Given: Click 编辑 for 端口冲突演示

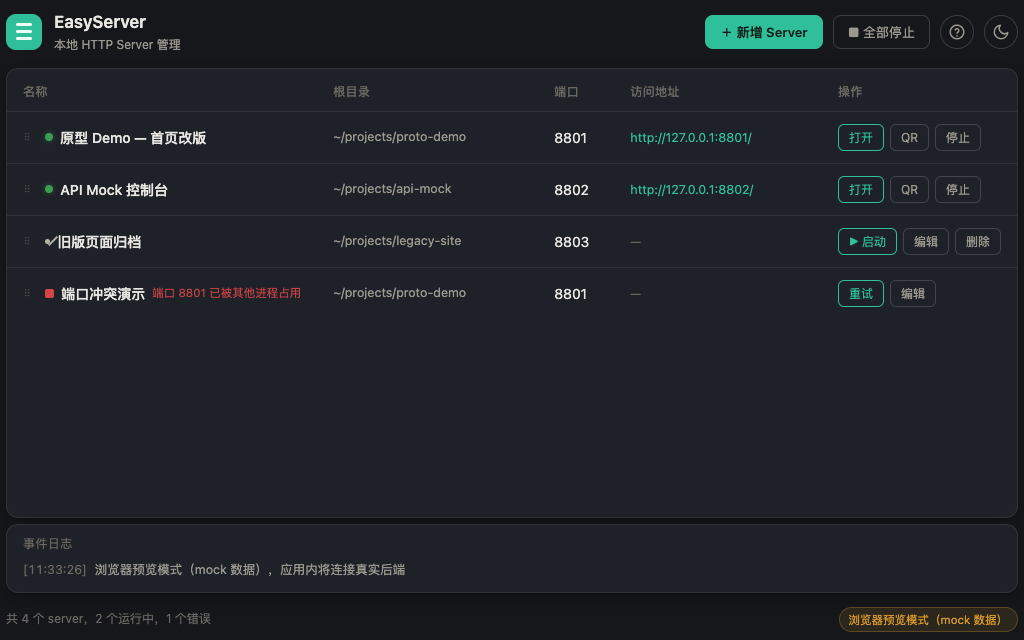Looking at the screenshot, I should pos(912,294).
